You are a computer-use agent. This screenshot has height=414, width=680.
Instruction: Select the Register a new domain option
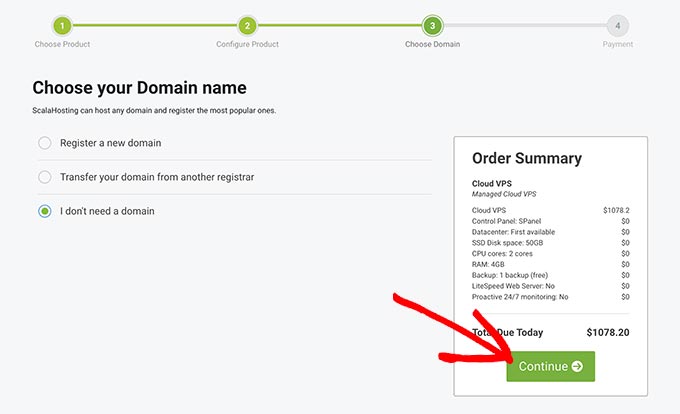pos(45,143)
